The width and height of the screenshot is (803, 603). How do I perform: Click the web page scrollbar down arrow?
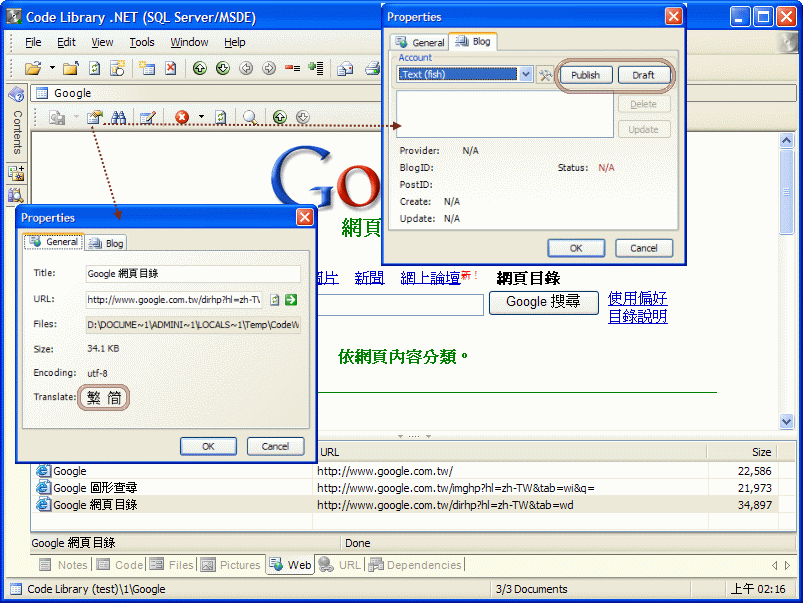click(787, 421)
